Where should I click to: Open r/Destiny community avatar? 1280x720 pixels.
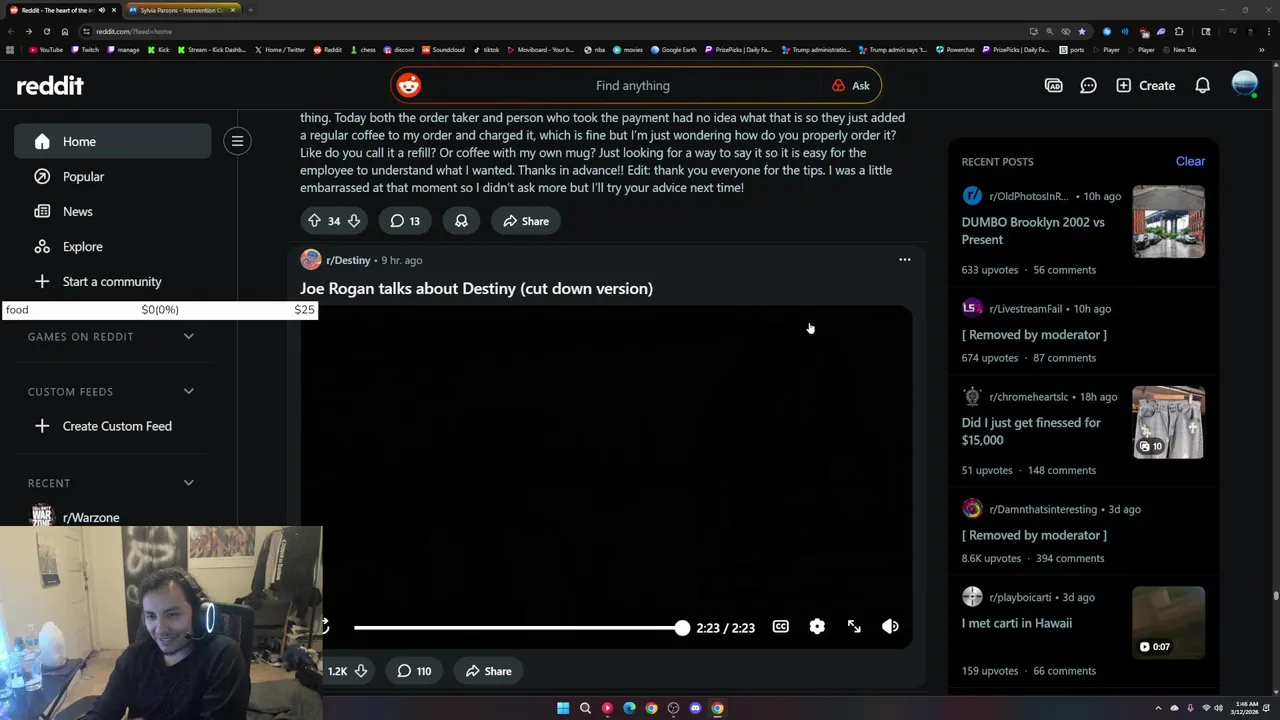(x=311, y=260)
